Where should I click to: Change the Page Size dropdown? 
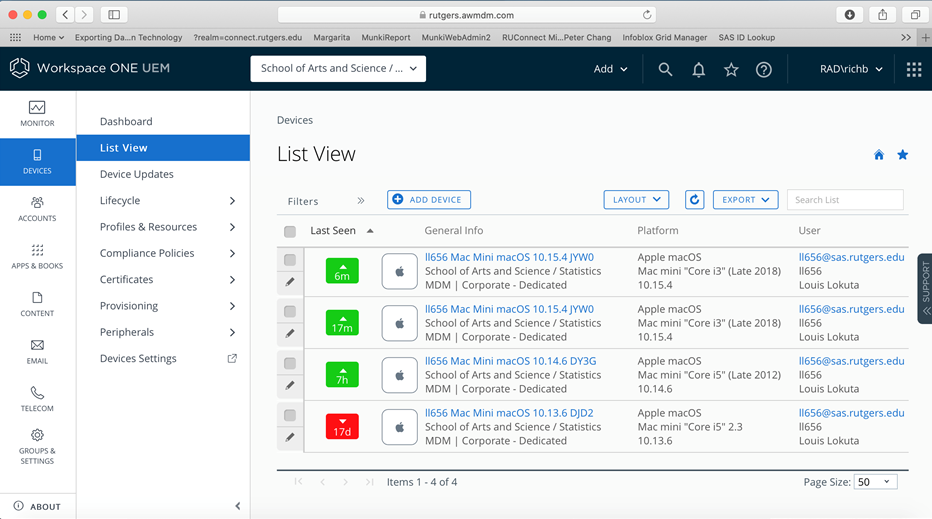point(875,482)
